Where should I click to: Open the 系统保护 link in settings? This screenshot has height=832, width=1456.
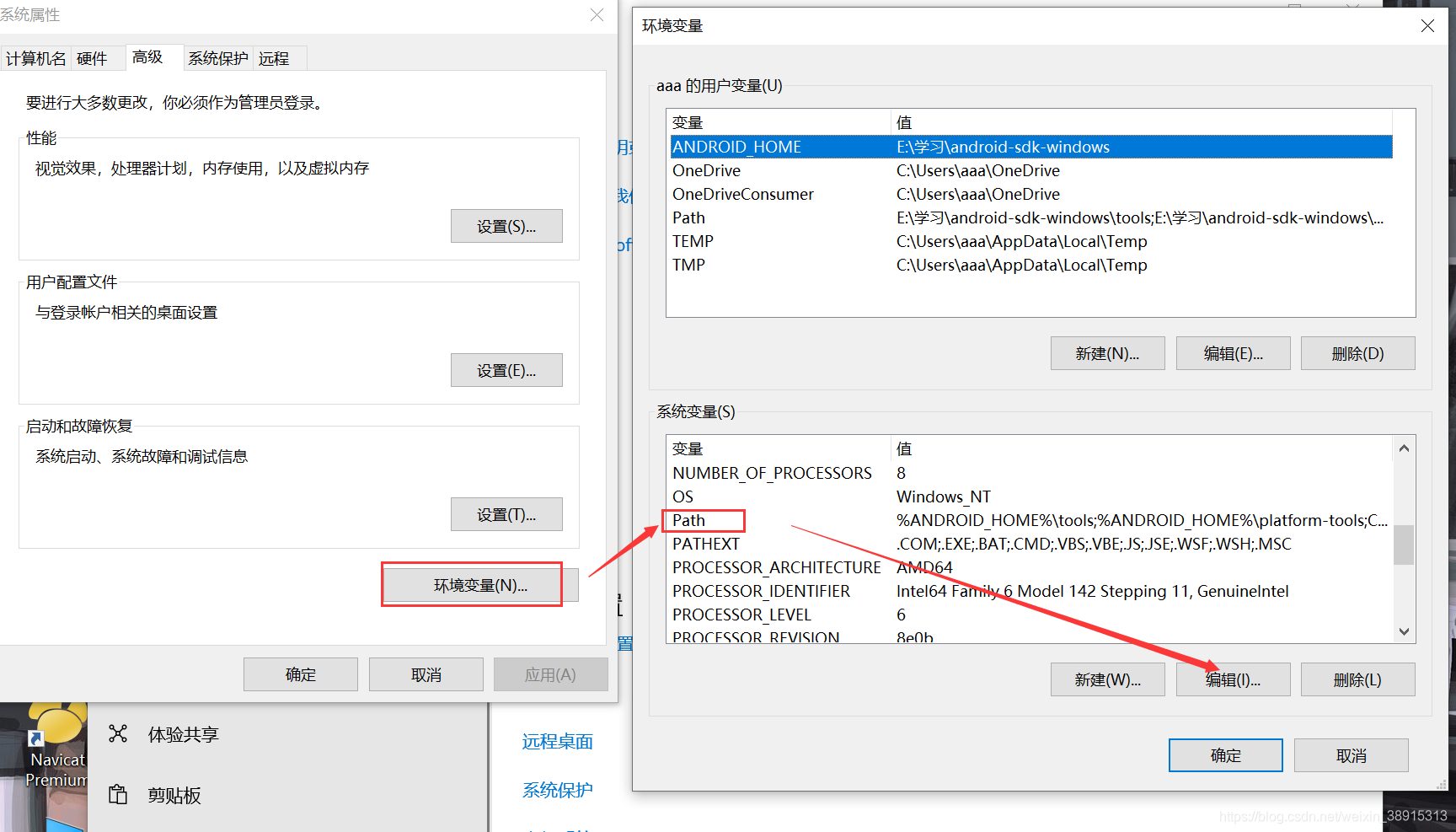tap(557, 790)
